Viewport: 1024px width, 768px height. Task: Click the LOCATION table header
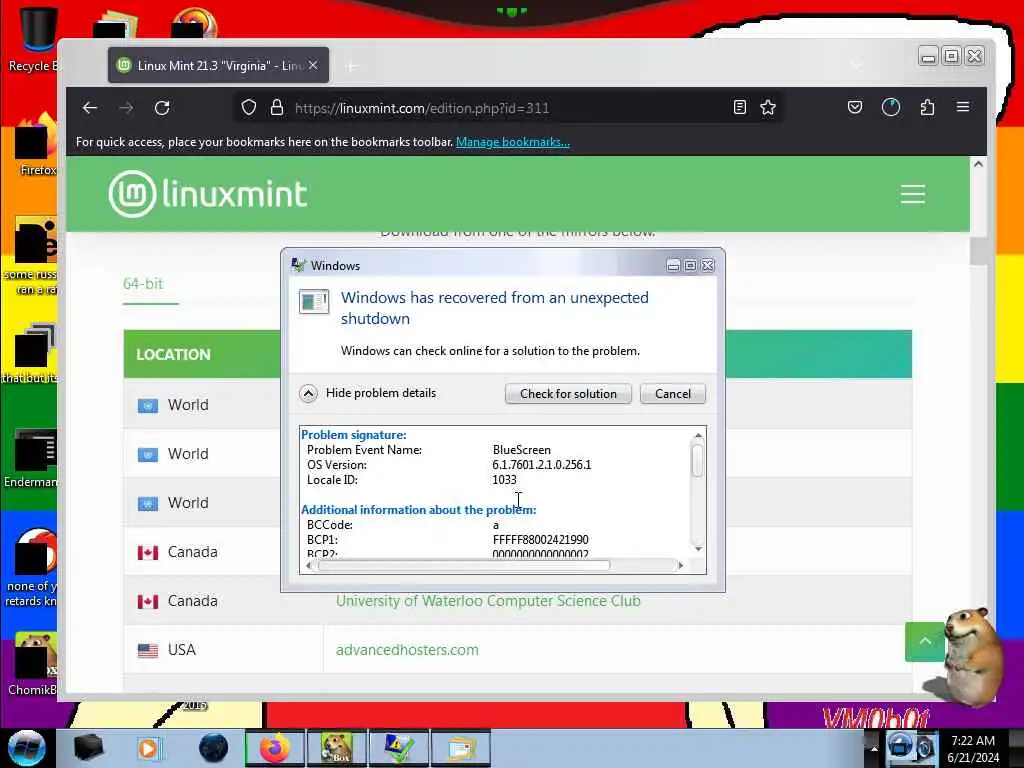(173, 355)
